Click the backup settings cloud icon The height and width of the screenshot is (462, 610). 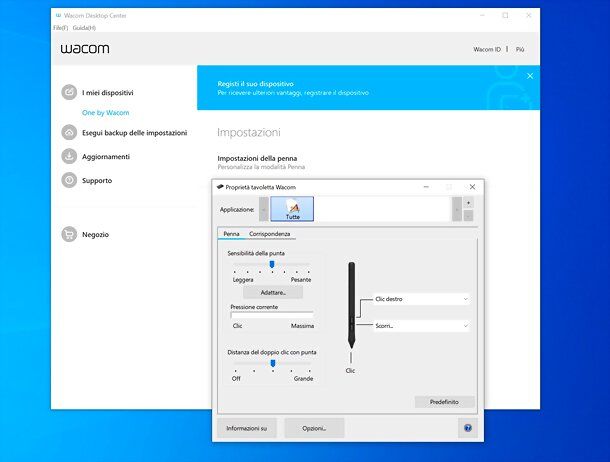pos(69,132)
